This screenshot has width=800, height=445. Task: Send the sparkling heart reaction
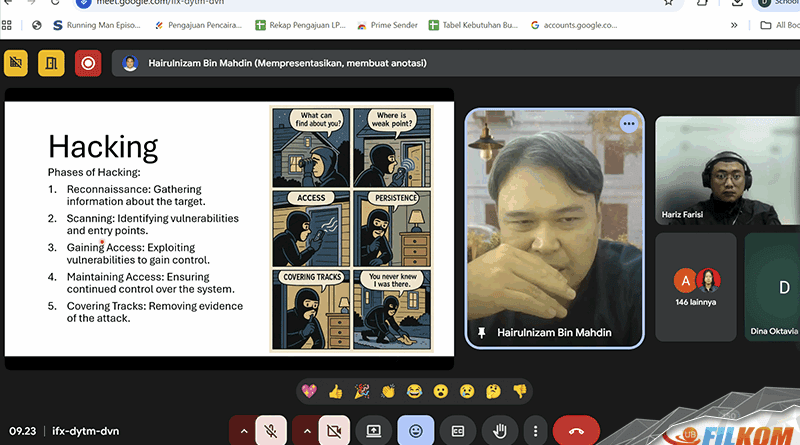point(309,390)
